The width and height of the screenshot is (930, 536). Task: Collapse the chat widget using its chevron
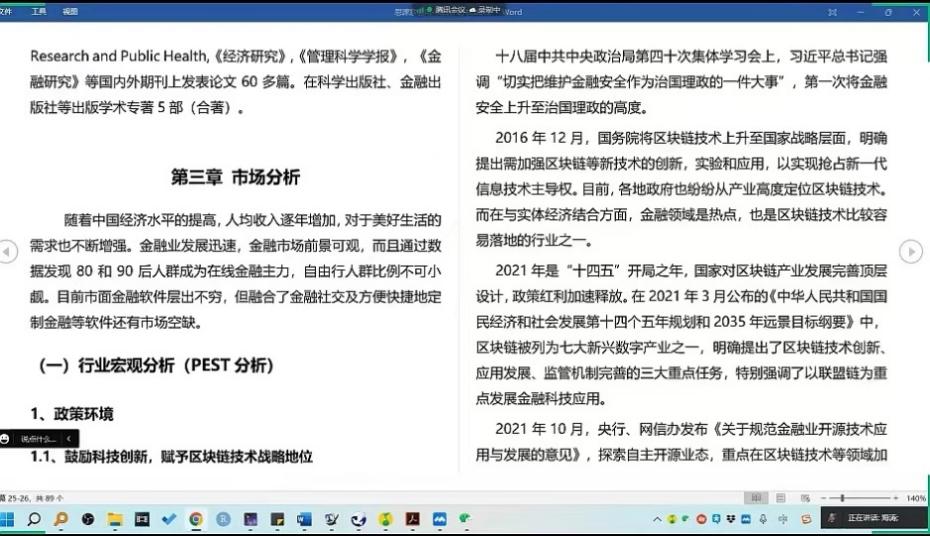point(68,438)
